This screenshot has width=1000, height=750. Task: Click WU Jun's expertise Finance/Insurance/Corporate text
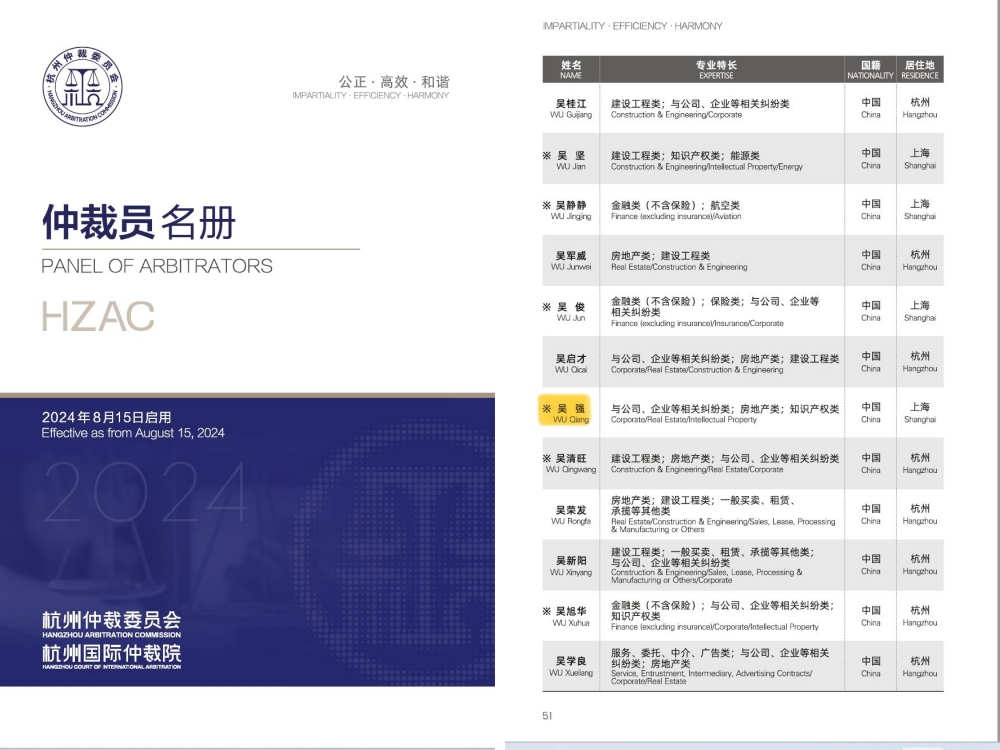tap(697, 323)
